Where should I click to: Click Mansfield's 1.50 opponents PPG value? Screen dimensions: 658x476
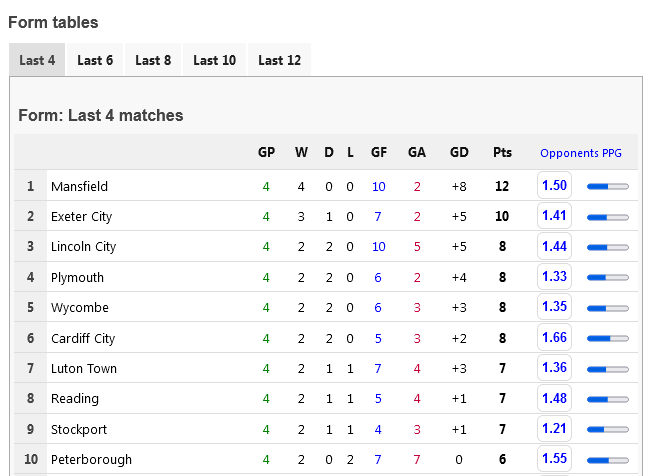pyautogui.click(x=554, y=186)
